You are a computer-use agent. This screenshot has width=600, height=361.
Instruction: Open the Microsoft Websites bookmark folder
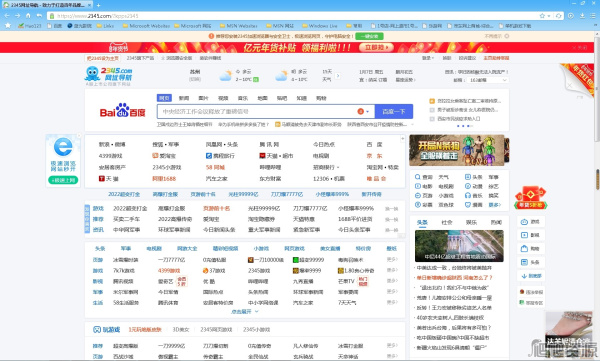147,26
